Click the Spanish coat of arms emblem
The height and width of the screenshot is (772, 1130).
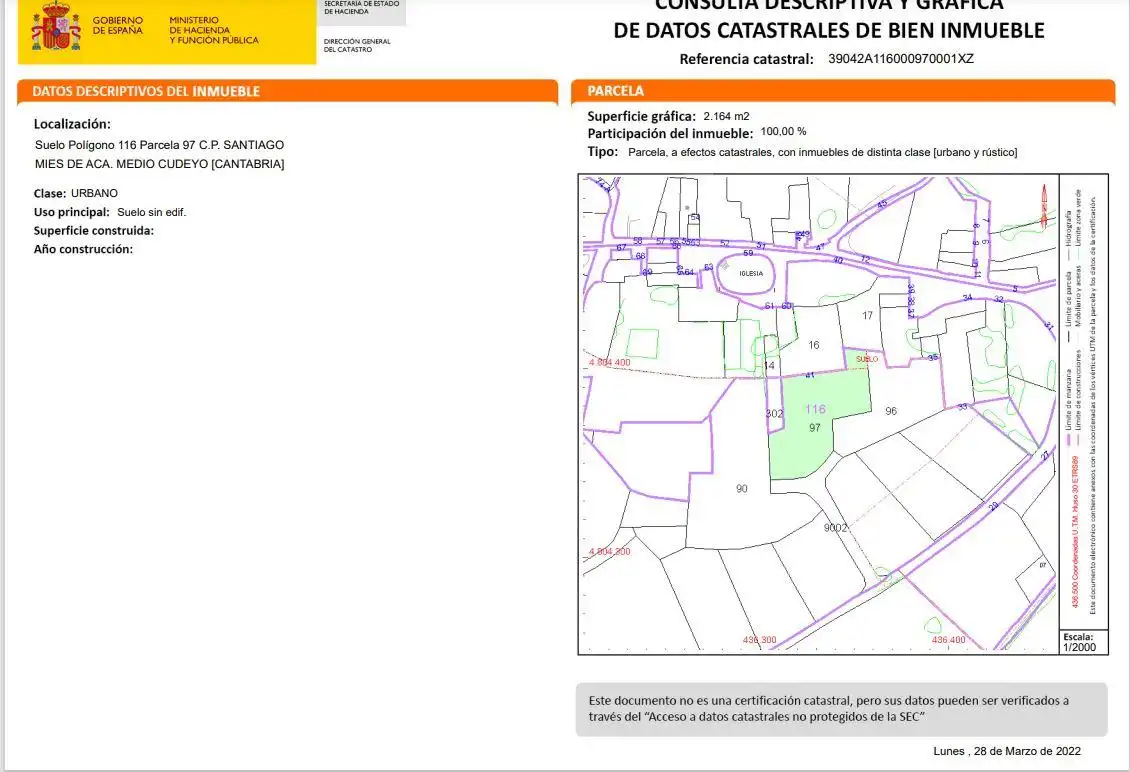55,25
